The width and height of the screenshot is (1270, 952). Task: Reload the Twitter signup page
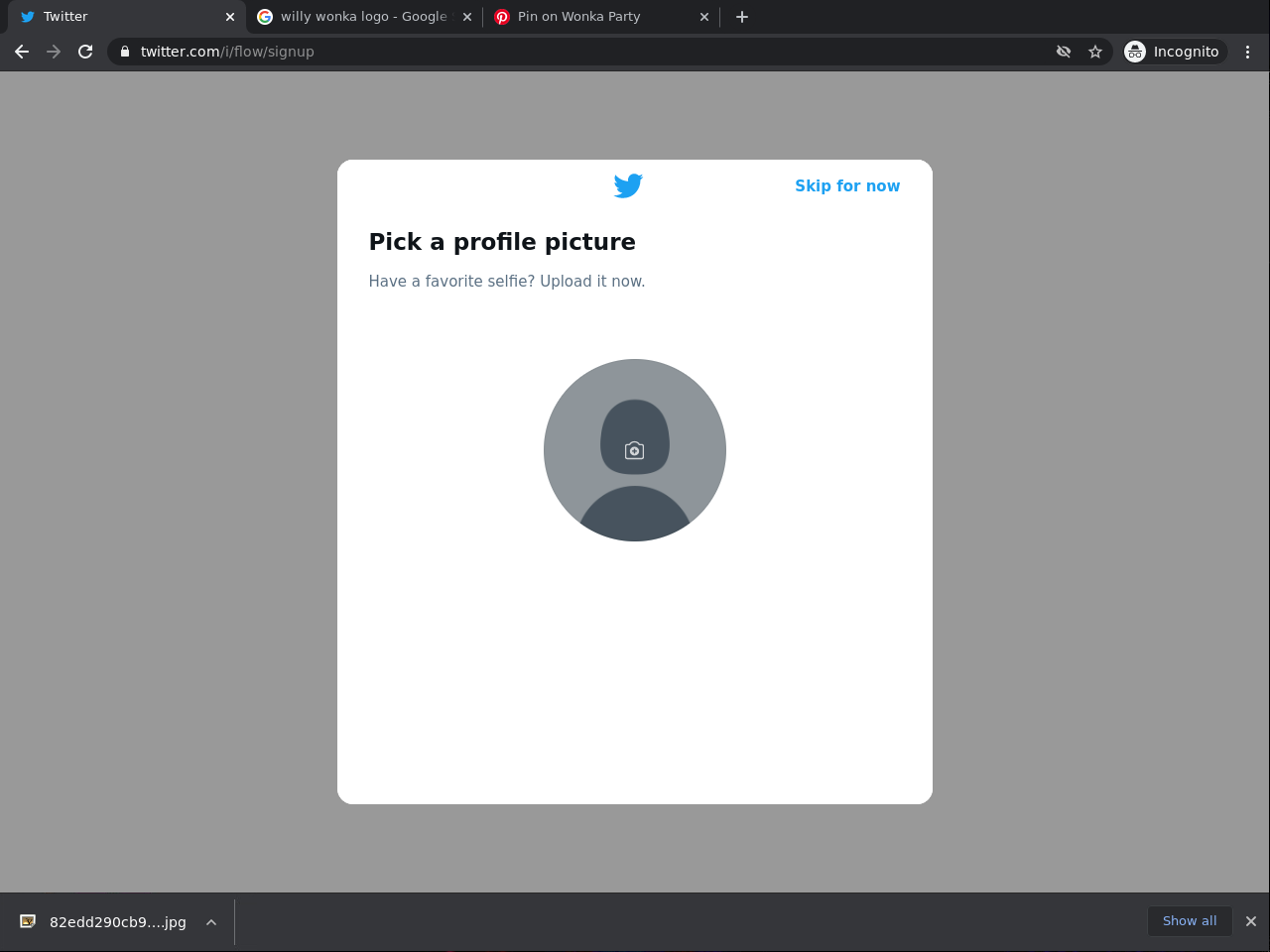(x=85, y=52)
